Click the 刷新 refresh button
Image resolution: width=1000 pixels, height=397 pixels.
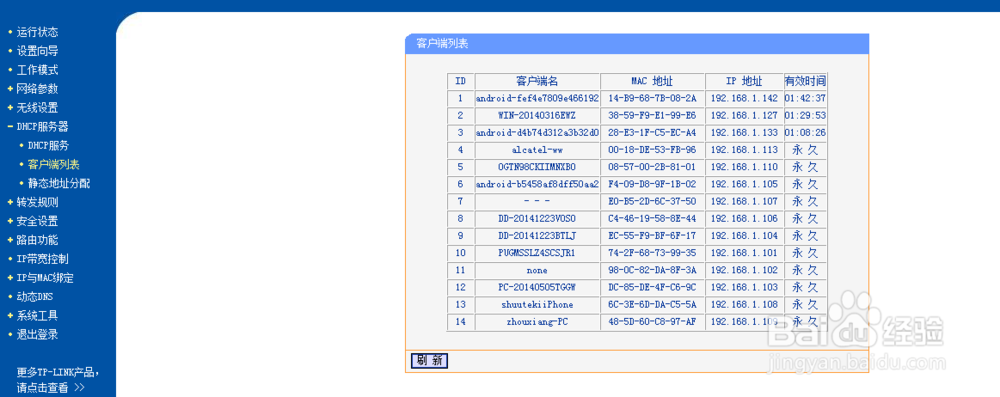coord(429,361)
